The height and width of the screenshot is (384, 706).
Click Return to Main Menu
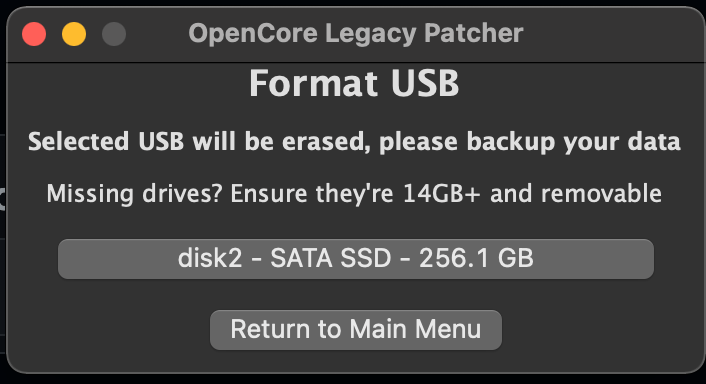click(356, 330)
